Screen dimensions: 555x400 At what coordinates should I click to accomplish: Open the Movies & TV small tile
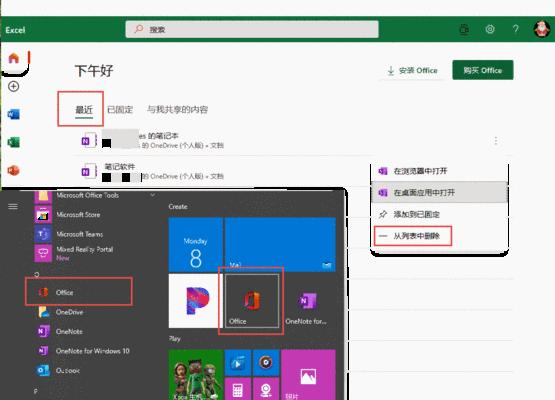(x=238, y=362)
